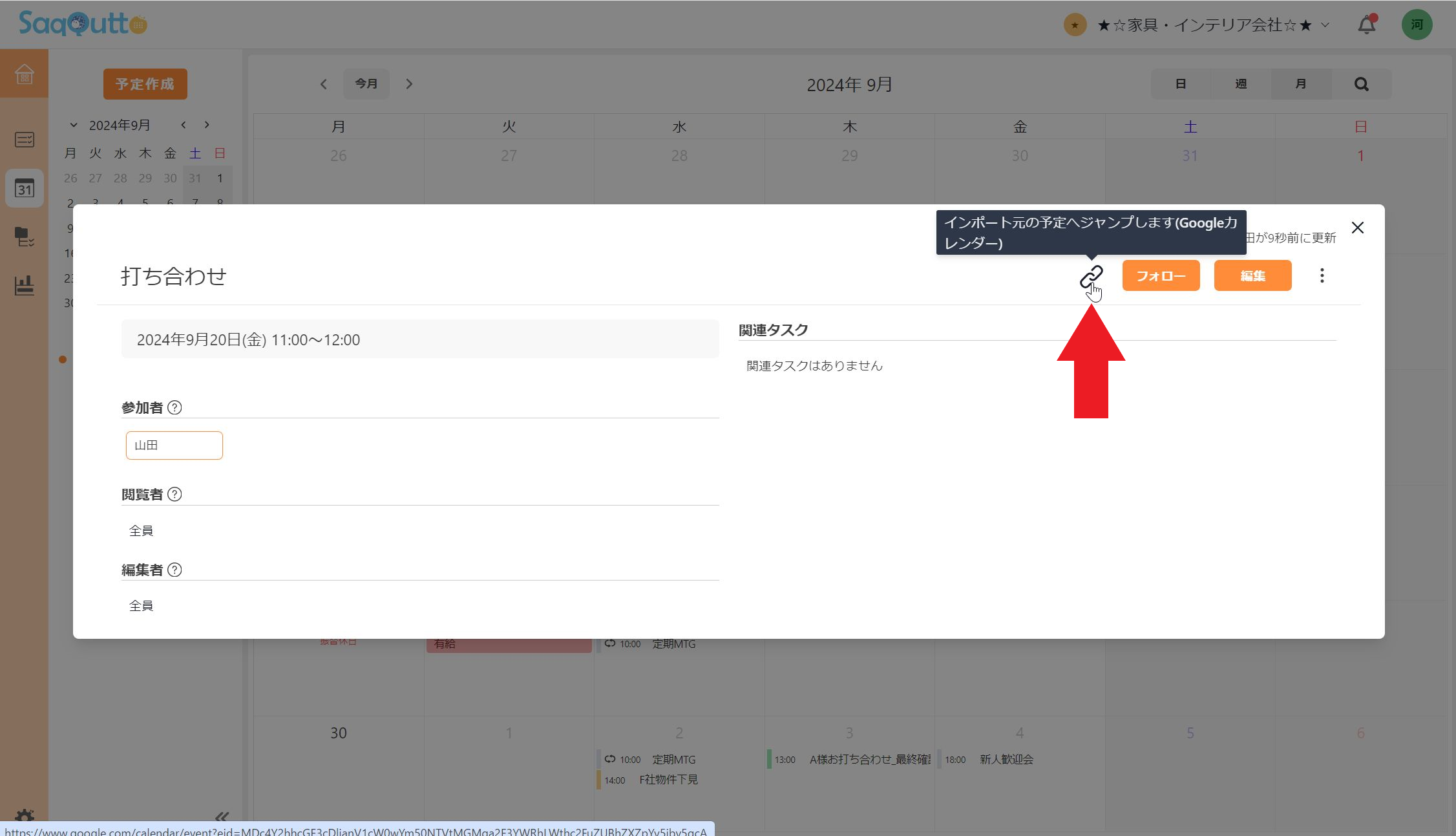
Task: Click the 編集 edit button
Action: pyautogui.click(x=1252, y=275)
